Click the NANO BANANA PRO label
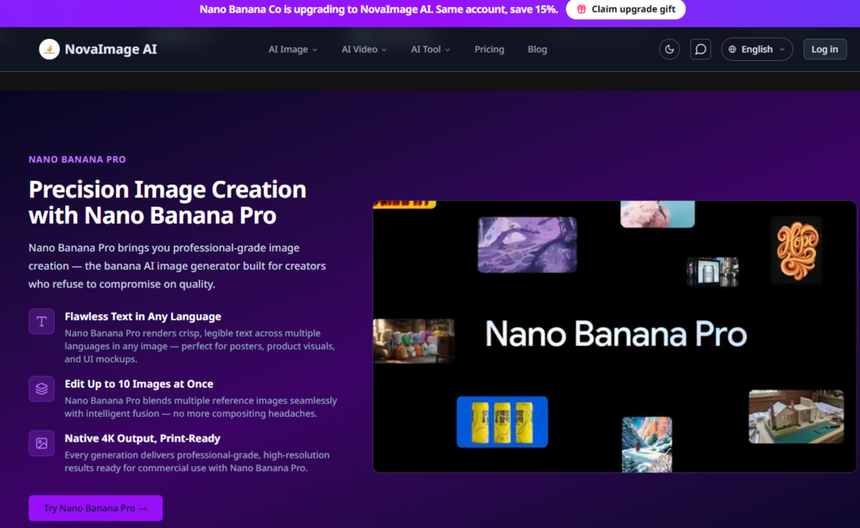 point(77,160)
